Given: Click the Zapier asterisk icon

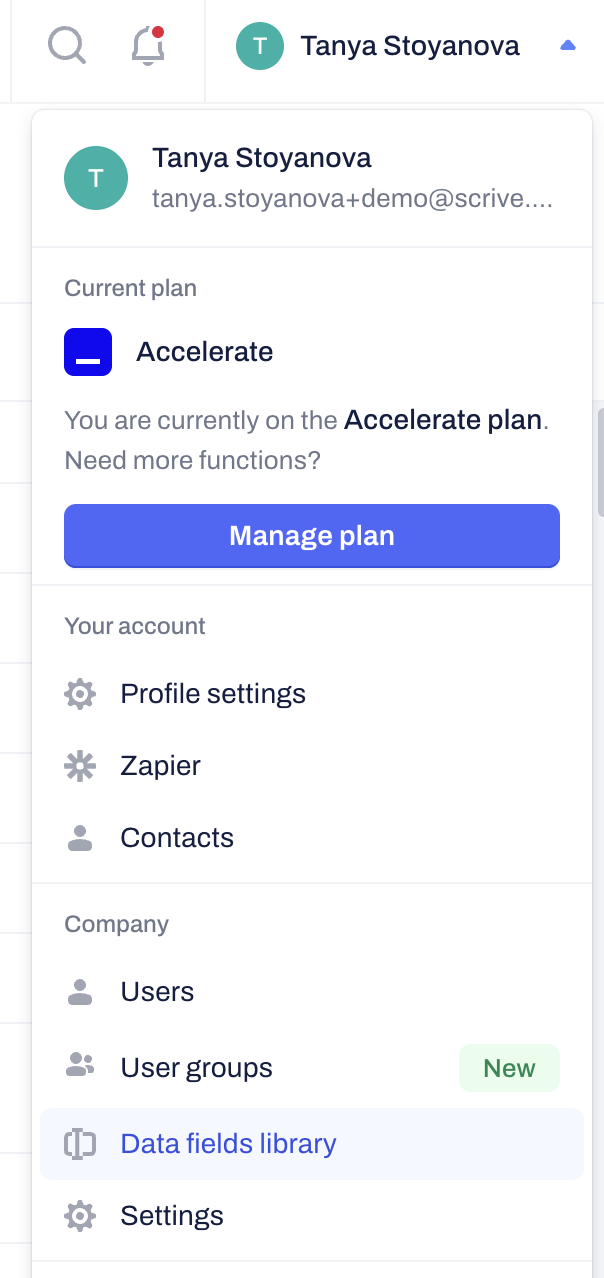Looking at the screenshot, I should [80, 766].
